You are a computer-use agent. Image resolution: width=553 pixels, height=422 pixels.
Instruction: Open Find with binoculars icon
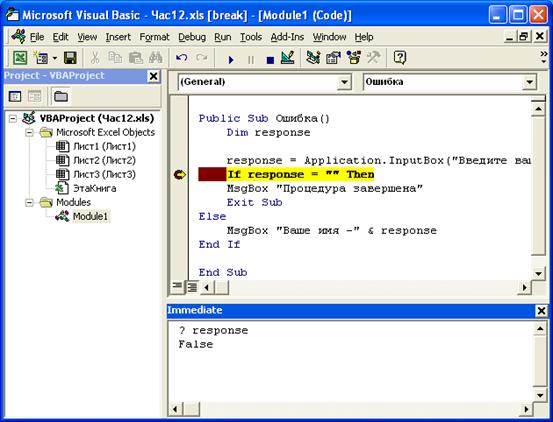156,58
